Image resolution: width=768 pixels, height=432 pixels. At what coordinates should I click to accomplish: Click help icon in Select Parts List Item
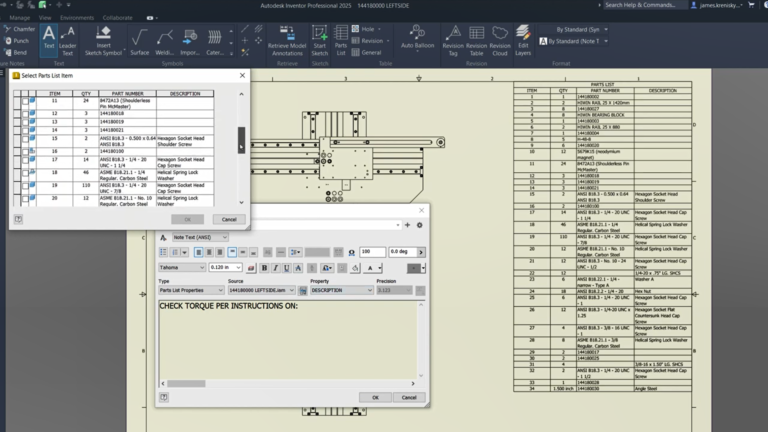point(18,219)
